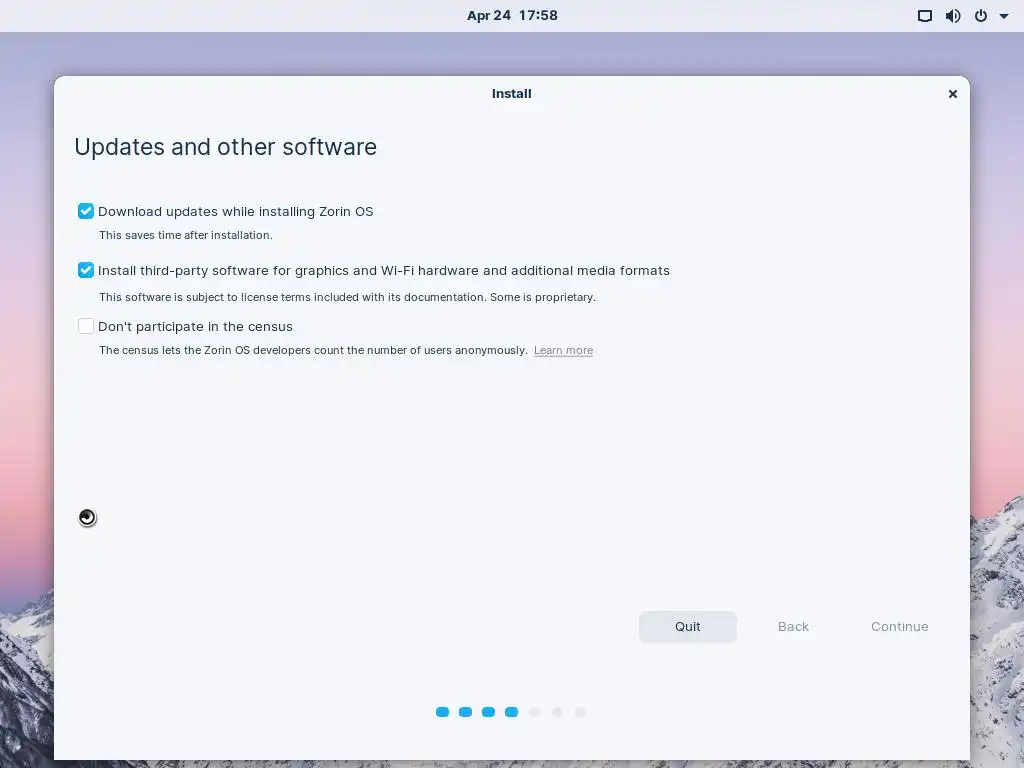1024x768 pixels.
Task: Click 'This saves time after installation.' text
Action: click(x=185, y=235)
